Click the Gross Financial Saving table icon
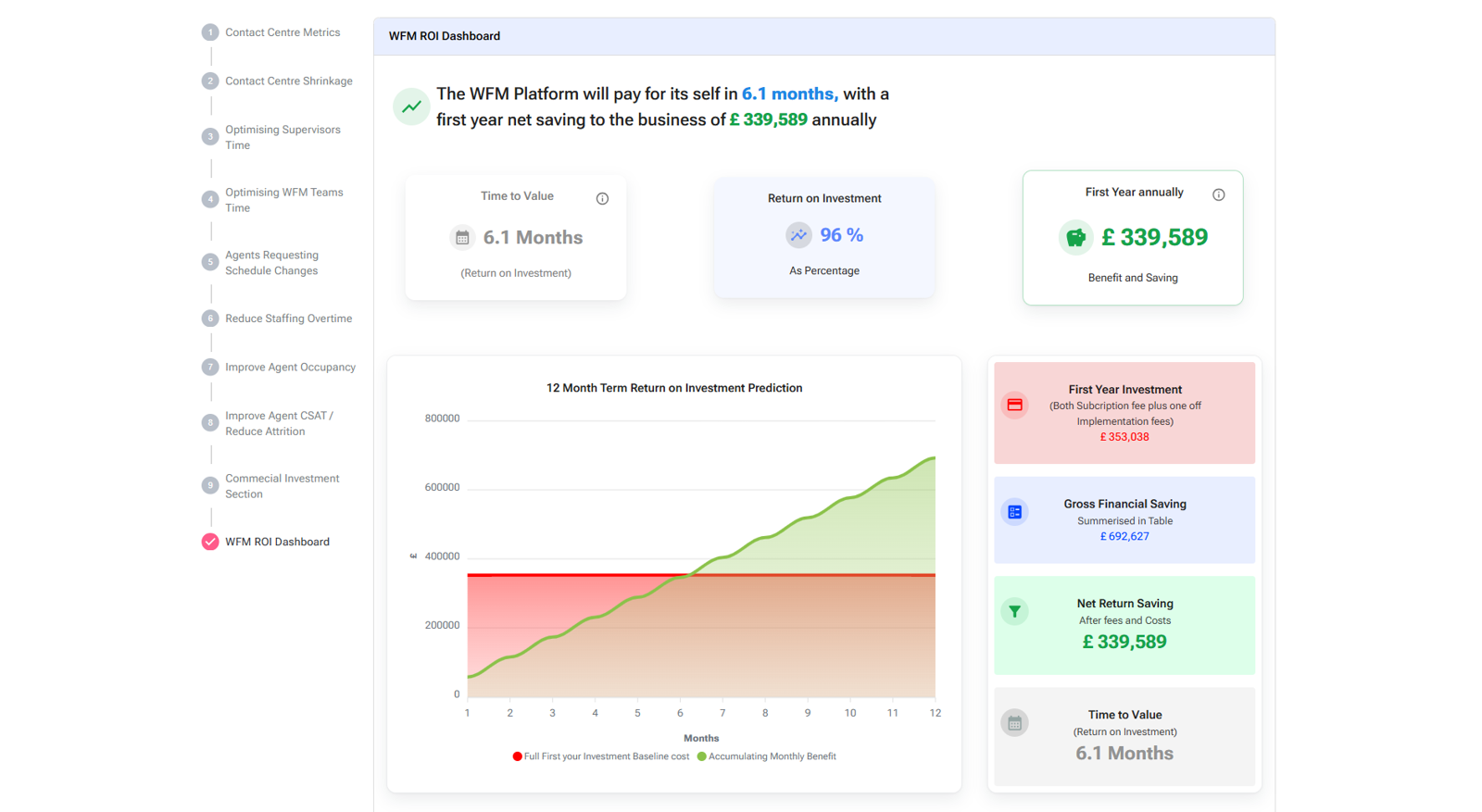 point(1015,512)
